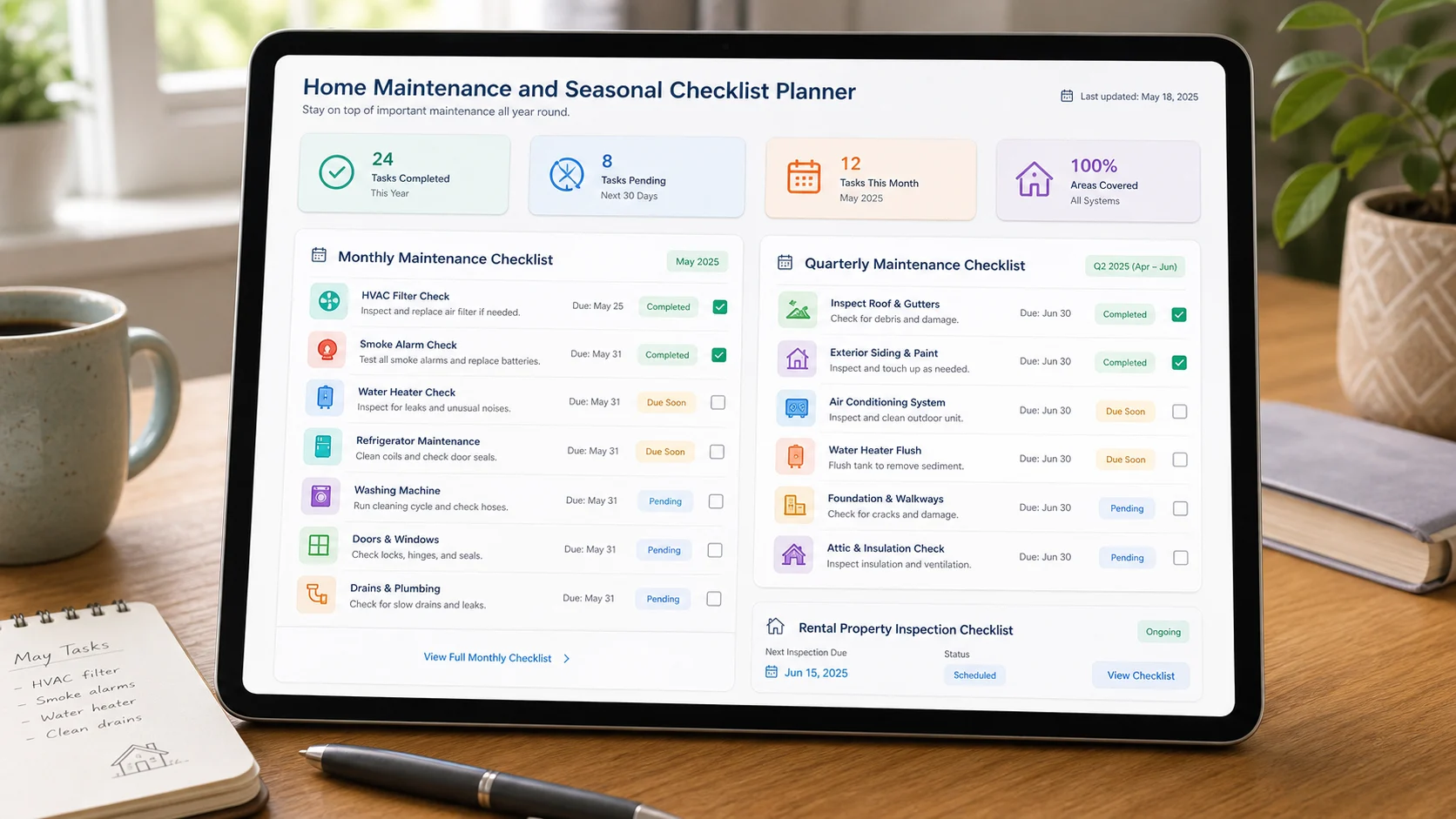Uncheck Exterior Siding & Paint checkbox
The image size is (1456, 819).
click(1179, 362)
